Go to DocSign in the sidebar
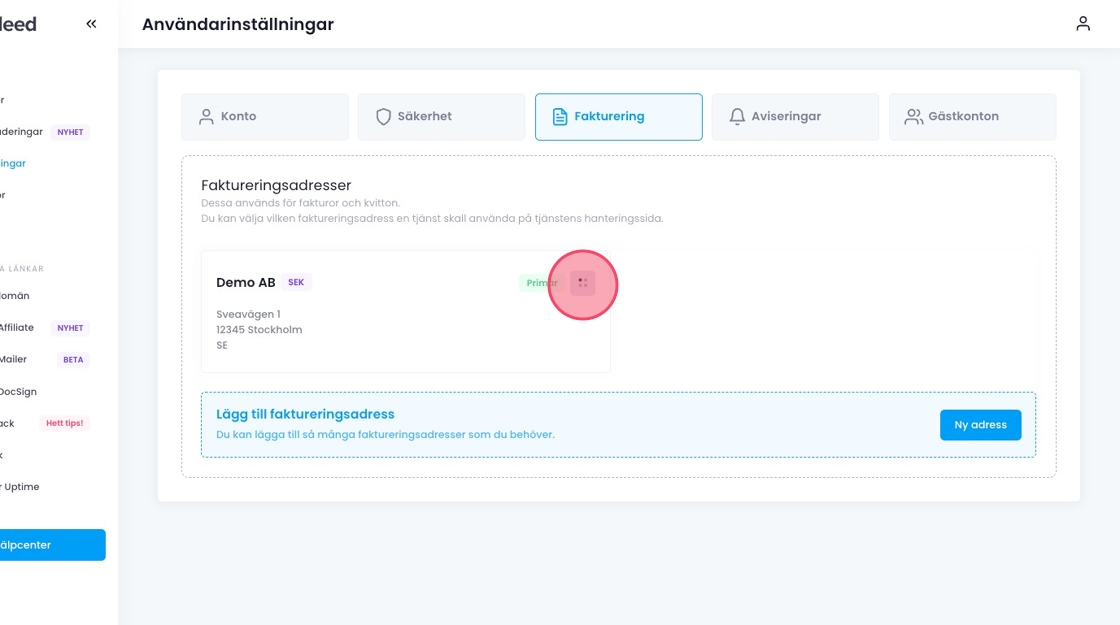Screen dimensions: 1120x625 point(18,392)
